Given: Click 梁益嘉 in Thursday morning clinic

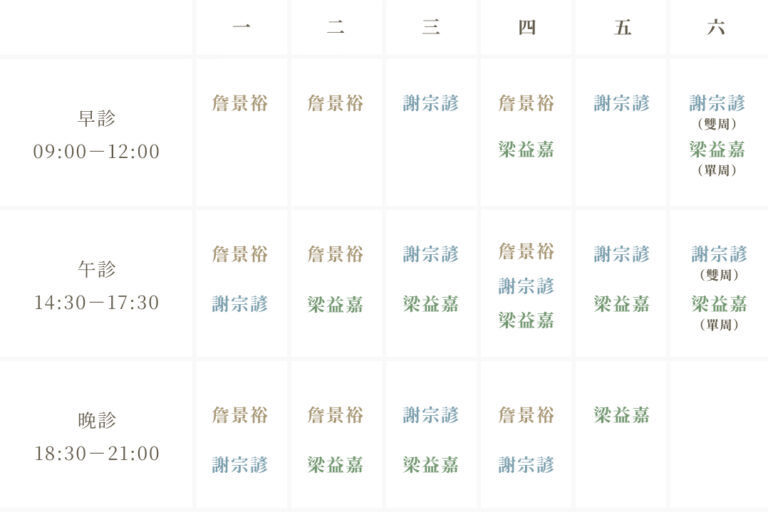Looking at the screenshot, I should coord(526,149).
